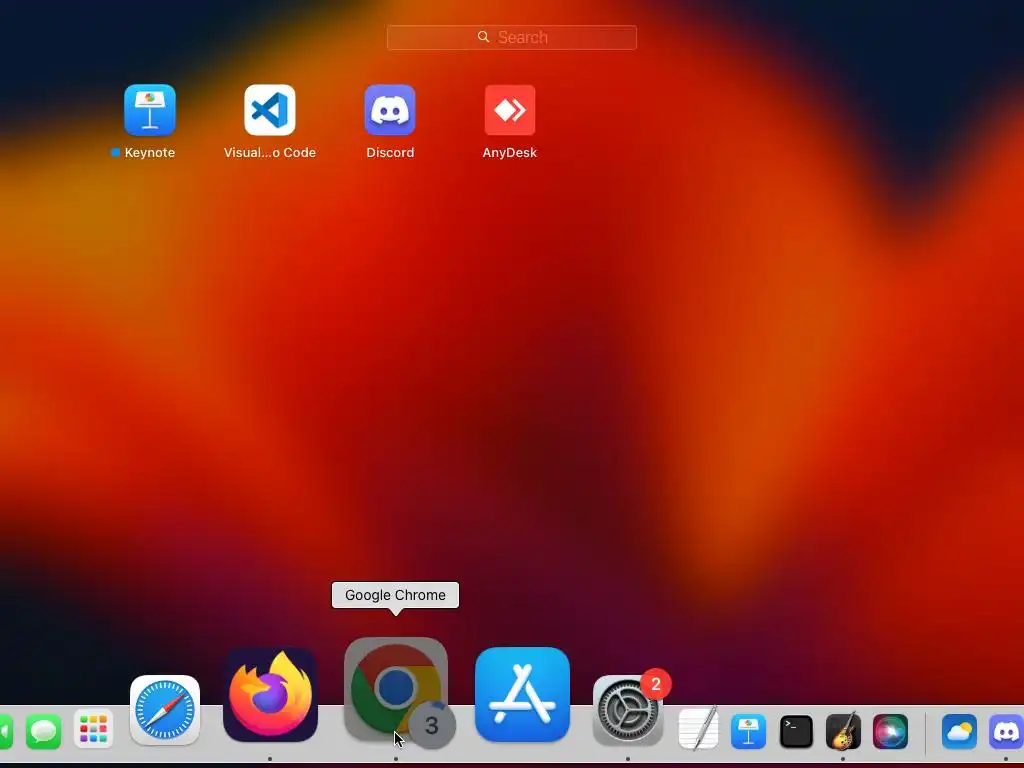
Task: Open TextEdit from the Dock
Action: point(698,729)
